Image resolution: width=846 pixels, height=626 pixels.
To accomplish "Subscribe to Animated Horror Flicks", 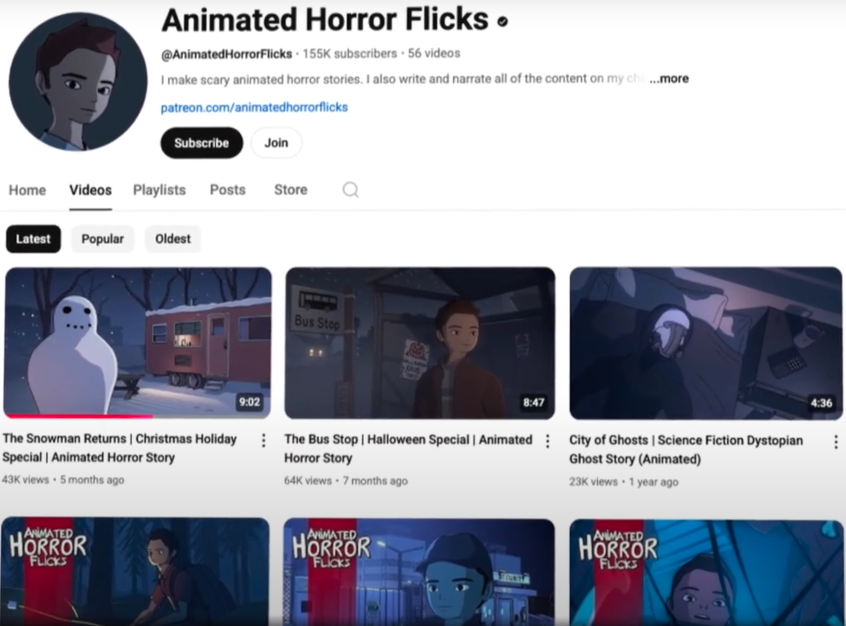I will click(202, 143).
